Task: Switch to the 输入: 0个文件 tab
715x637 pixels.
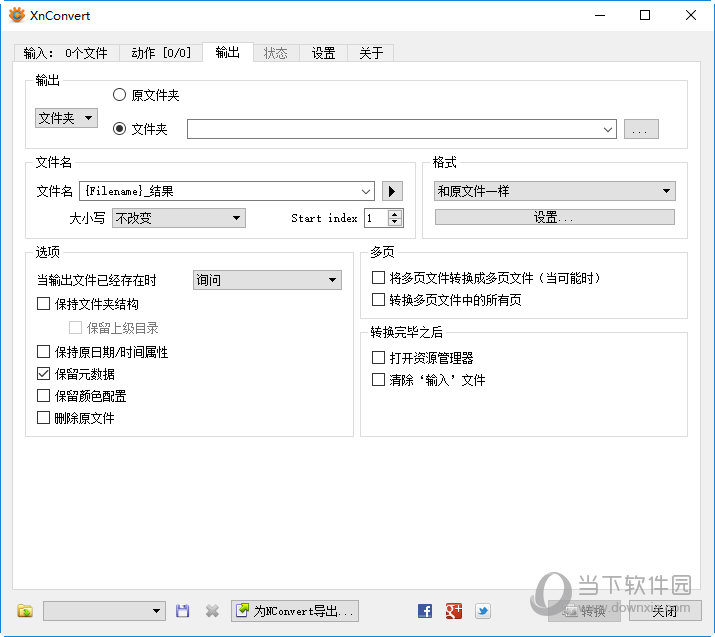Action: 66,53
